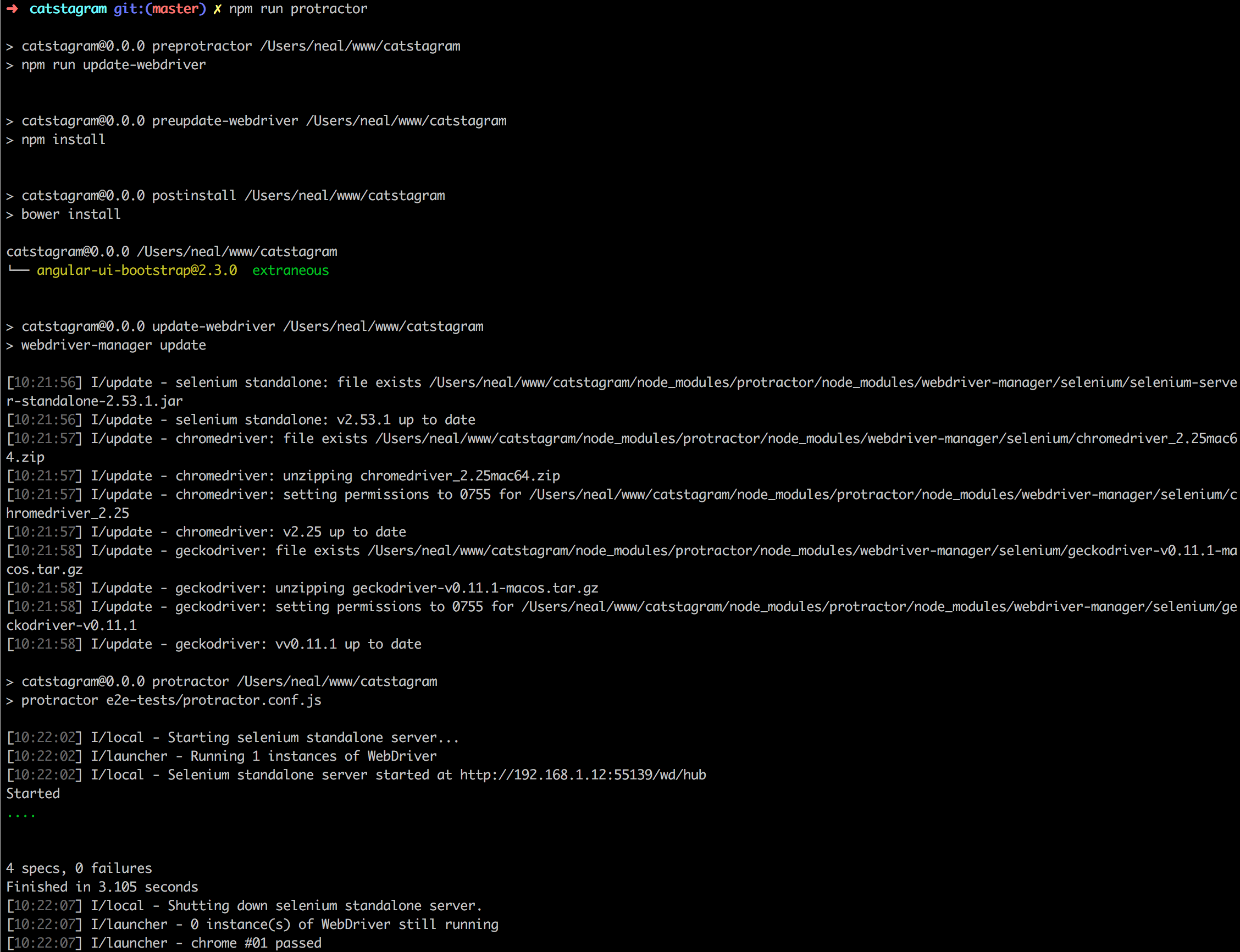Click the green test progress dots
The width and height of the screenshot is (1240, 952).
click(21, 816)
